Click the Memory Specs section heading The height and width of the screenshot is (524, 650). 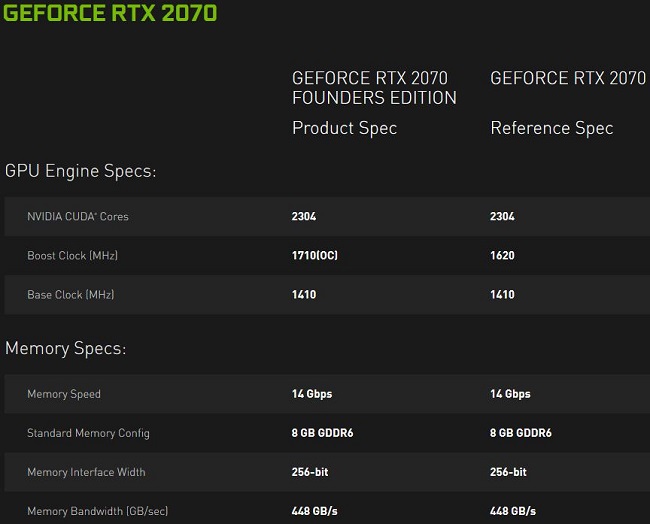pos(65,349)
